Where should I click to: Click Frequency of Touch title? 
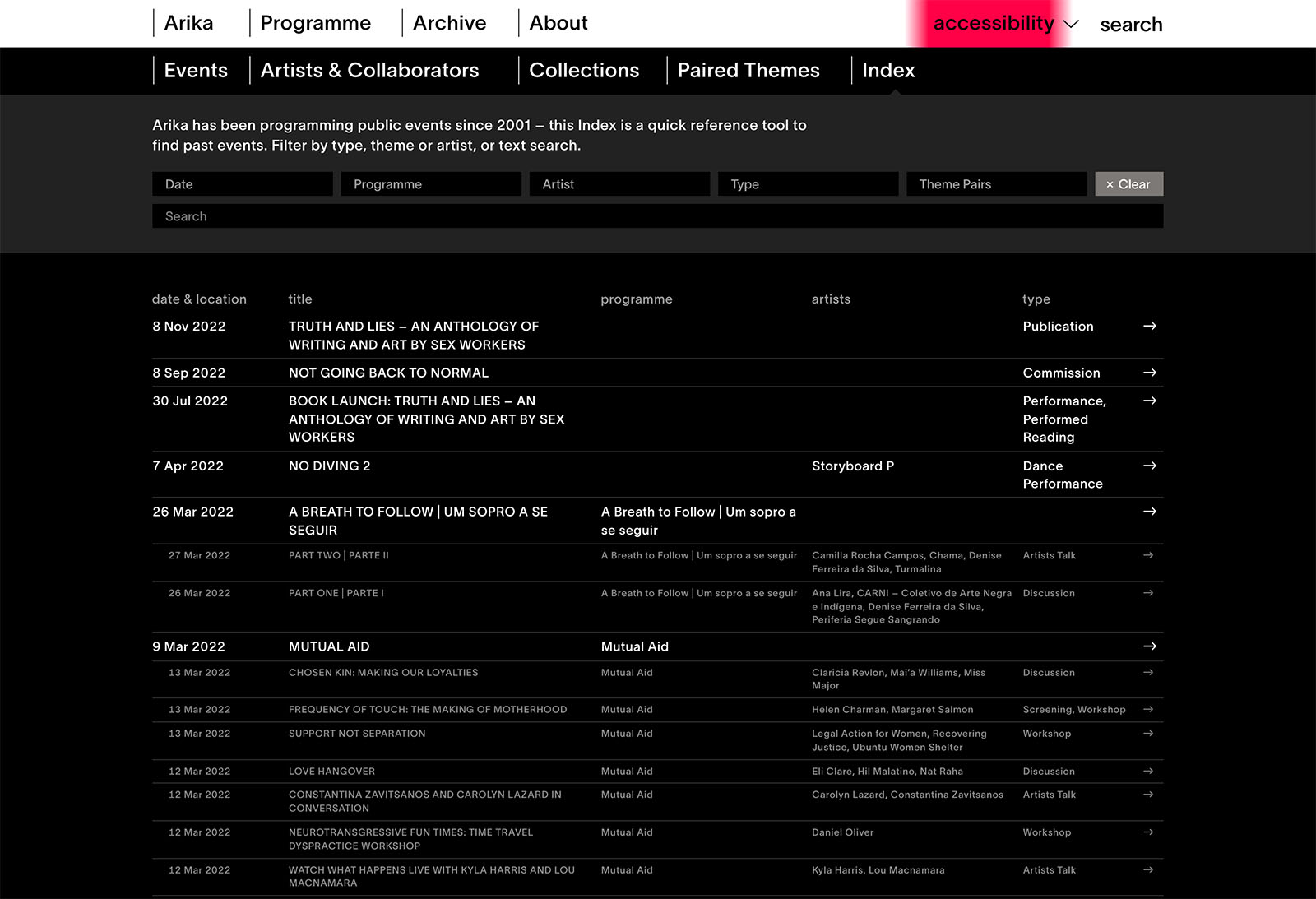[428, 710]
